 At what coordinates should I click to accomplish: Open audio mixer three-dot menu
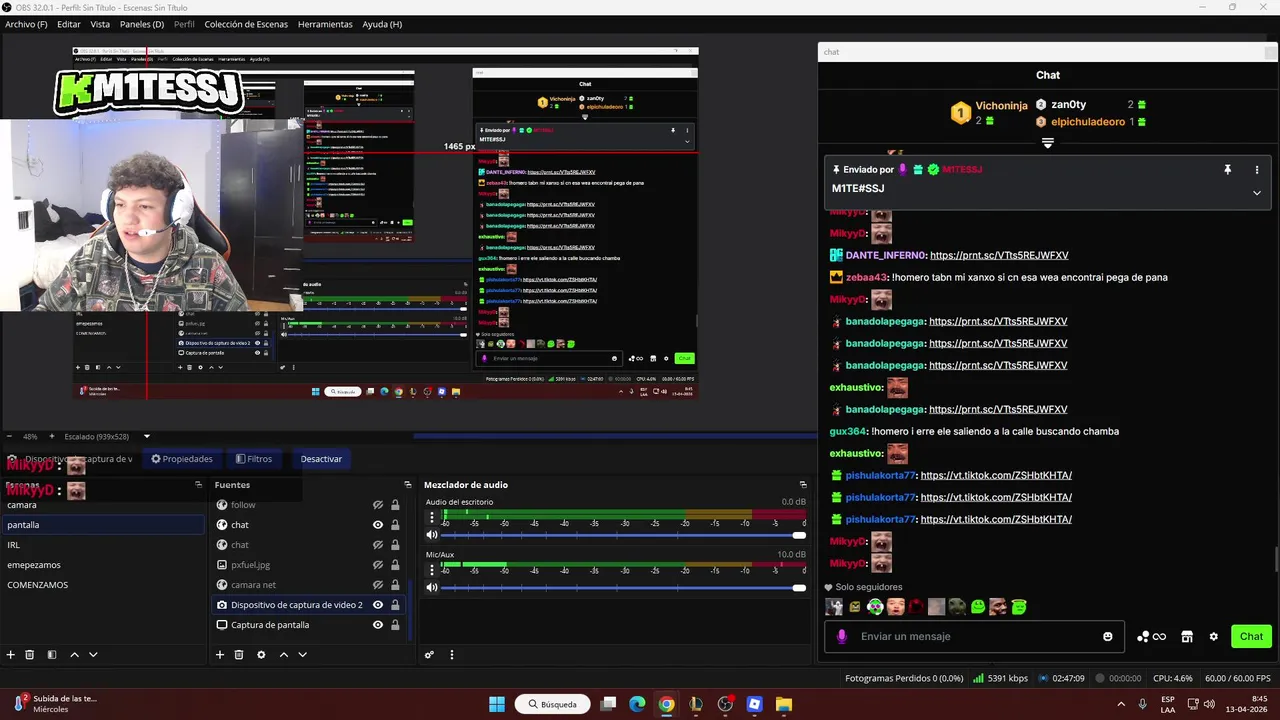point(452,655)
